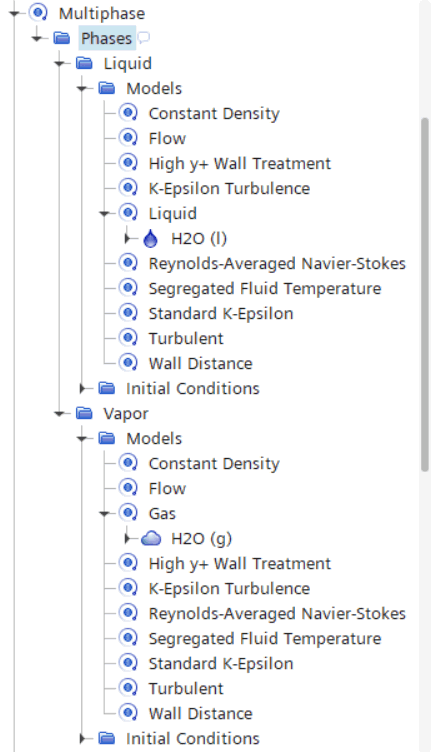
Task: Select Wall Distance under Liquid models
Action: click(200, 364)
